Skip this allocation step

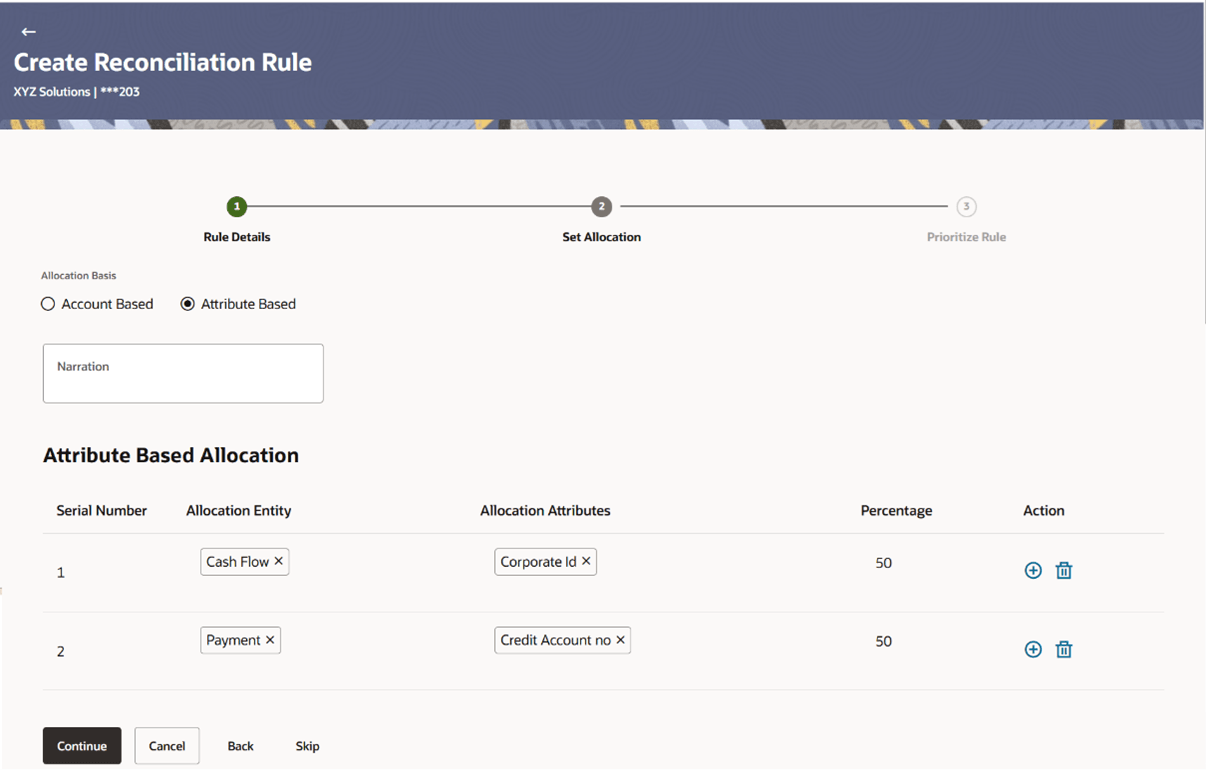307,746
